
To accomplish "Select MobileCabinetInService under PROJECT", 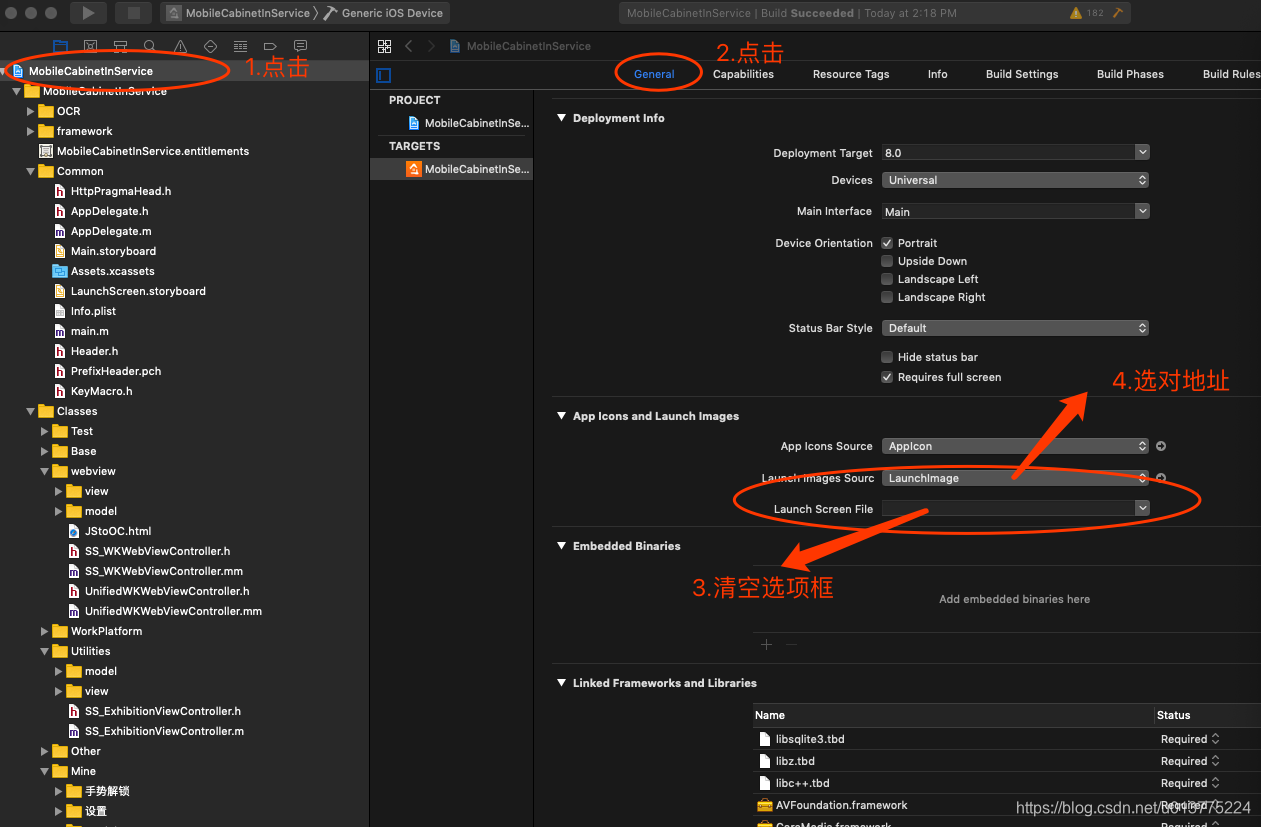I will coord(468,123).
